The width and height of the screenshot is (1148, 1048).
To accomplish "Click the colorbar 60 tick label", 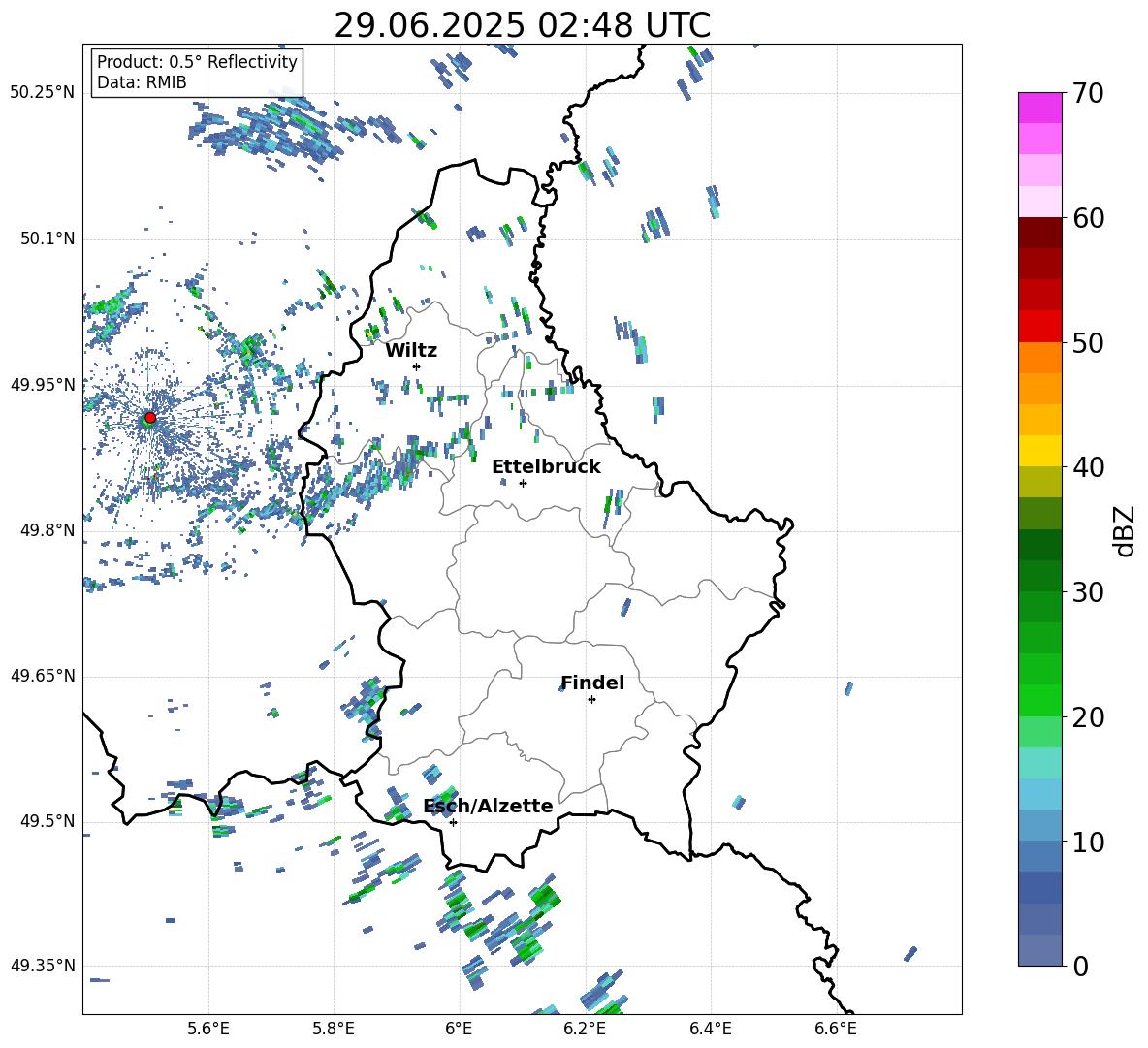I will [1089, 218].
